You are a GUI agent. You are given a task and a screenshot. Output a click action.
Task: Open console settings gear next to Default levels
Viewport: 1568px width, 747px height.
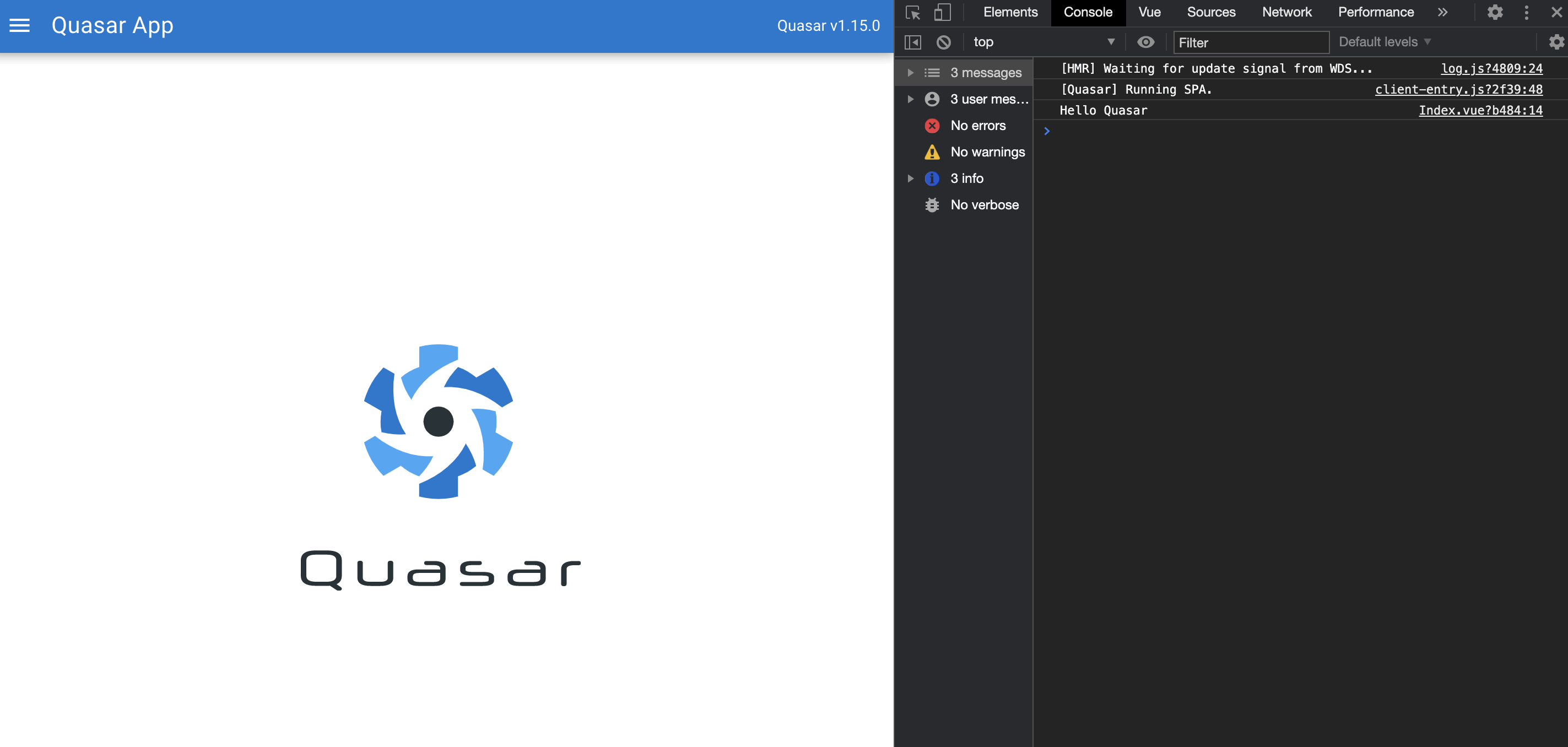click(x=1556, y=42)
